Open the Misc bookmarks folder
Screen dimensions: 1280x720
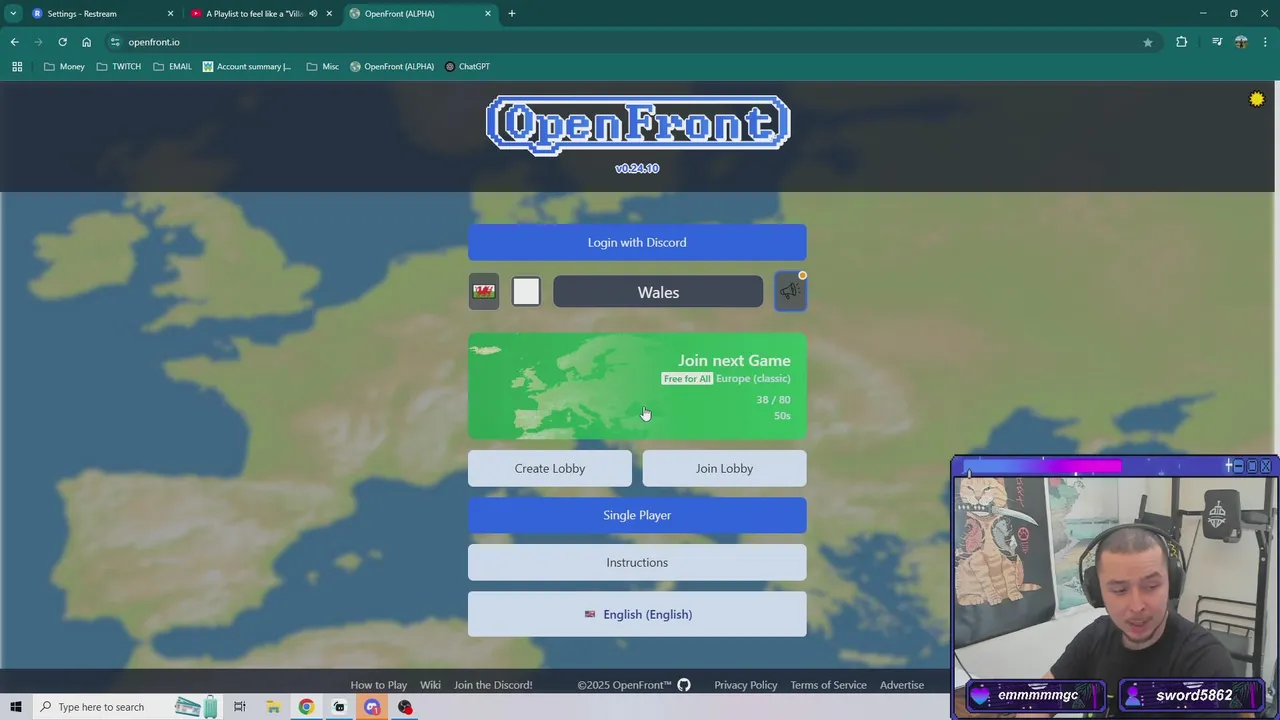click(x=323, y=67)
